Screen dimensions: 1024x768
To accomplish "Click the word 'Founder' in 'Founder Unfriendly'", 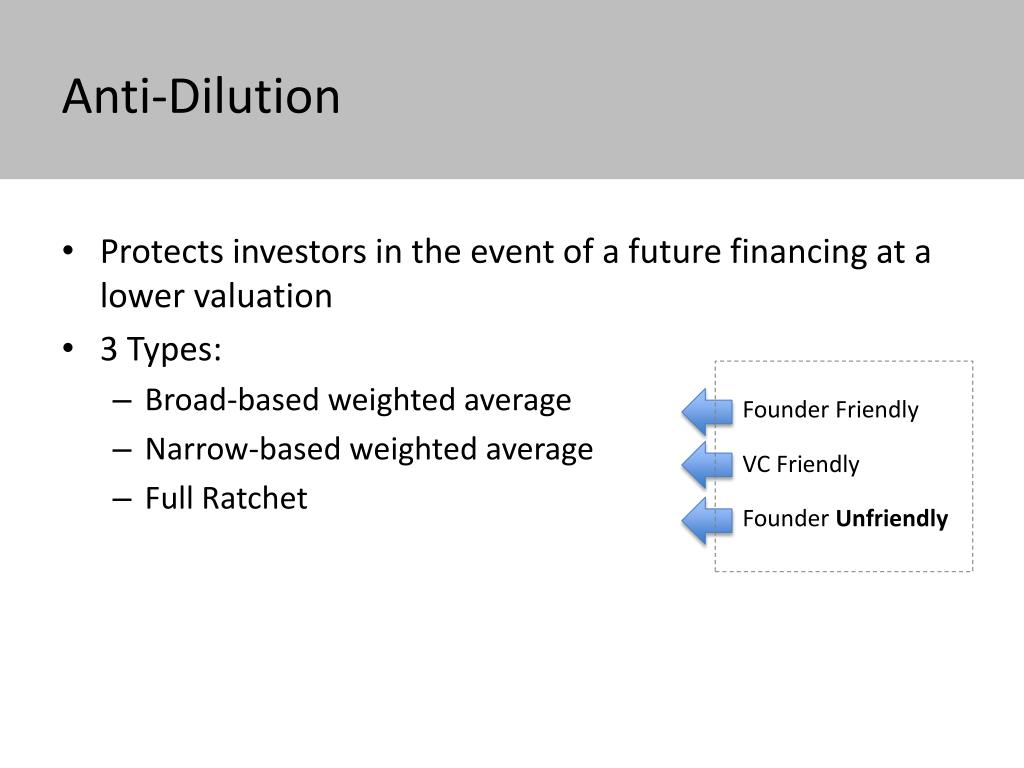I will click(786, 519).
